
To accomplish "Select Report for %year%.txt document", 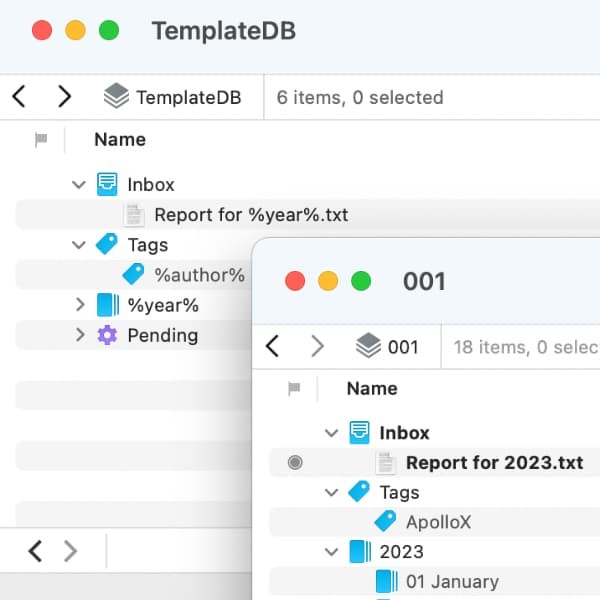I will tap(250, 215).
